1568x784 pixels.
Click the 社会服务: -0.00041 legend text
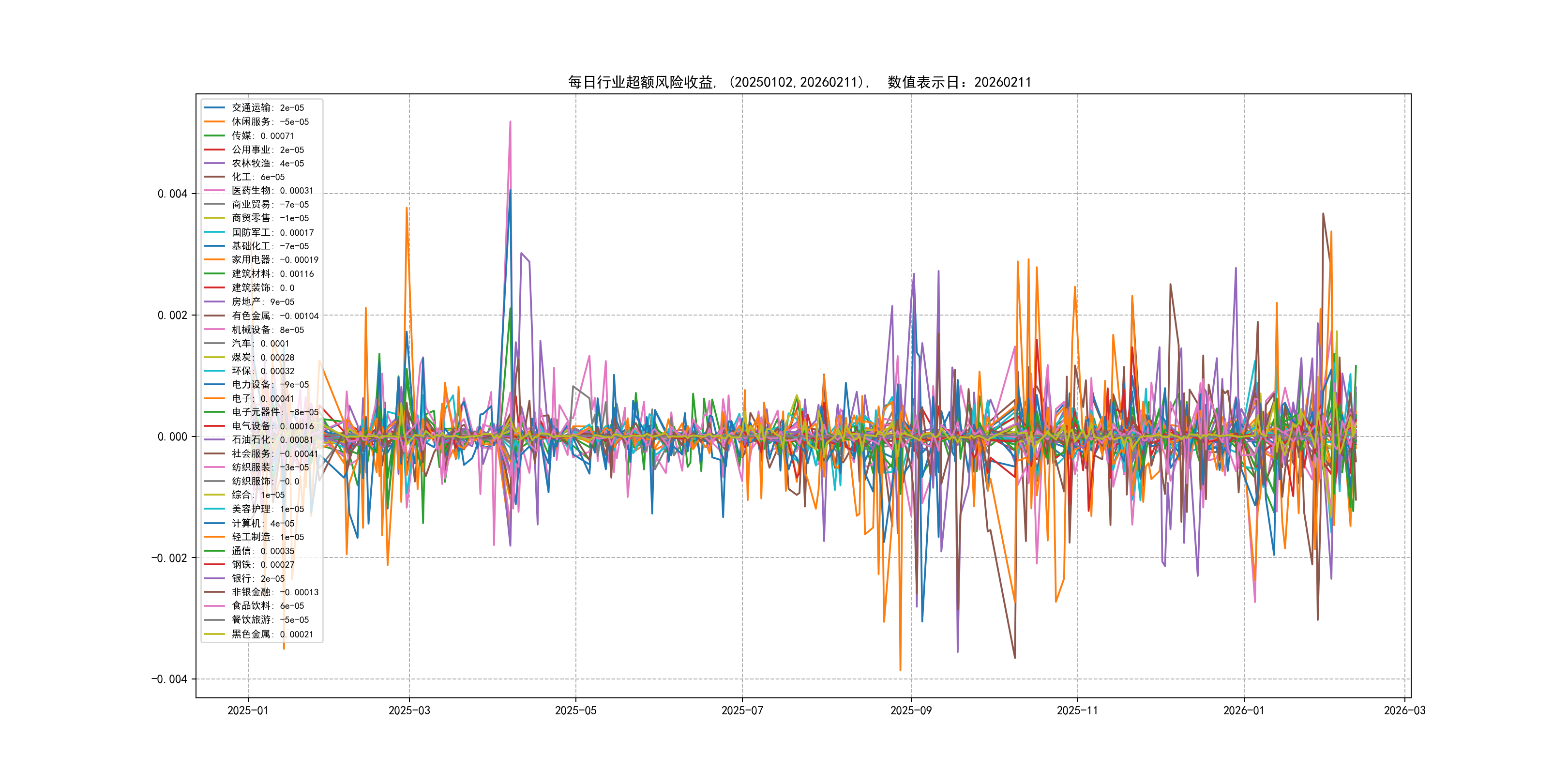click(x=274, y=453)
